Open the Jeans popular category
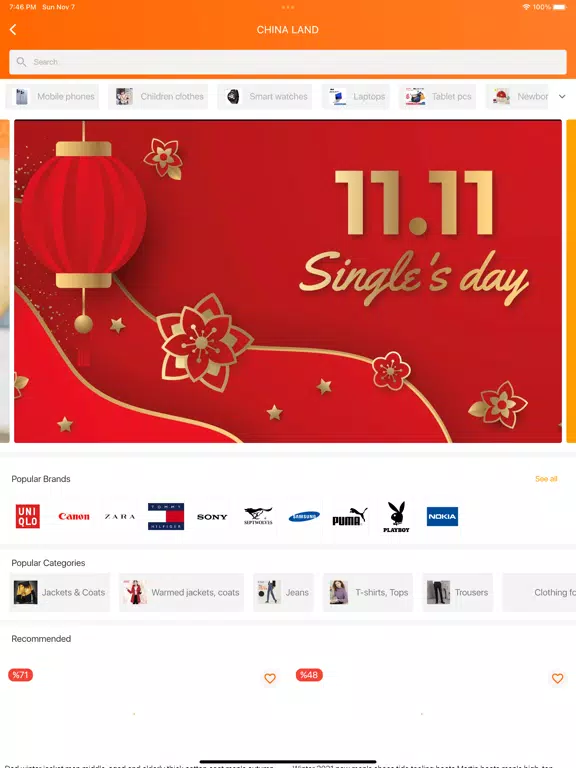Screen dimensions: 576x768 coord(283,592)
